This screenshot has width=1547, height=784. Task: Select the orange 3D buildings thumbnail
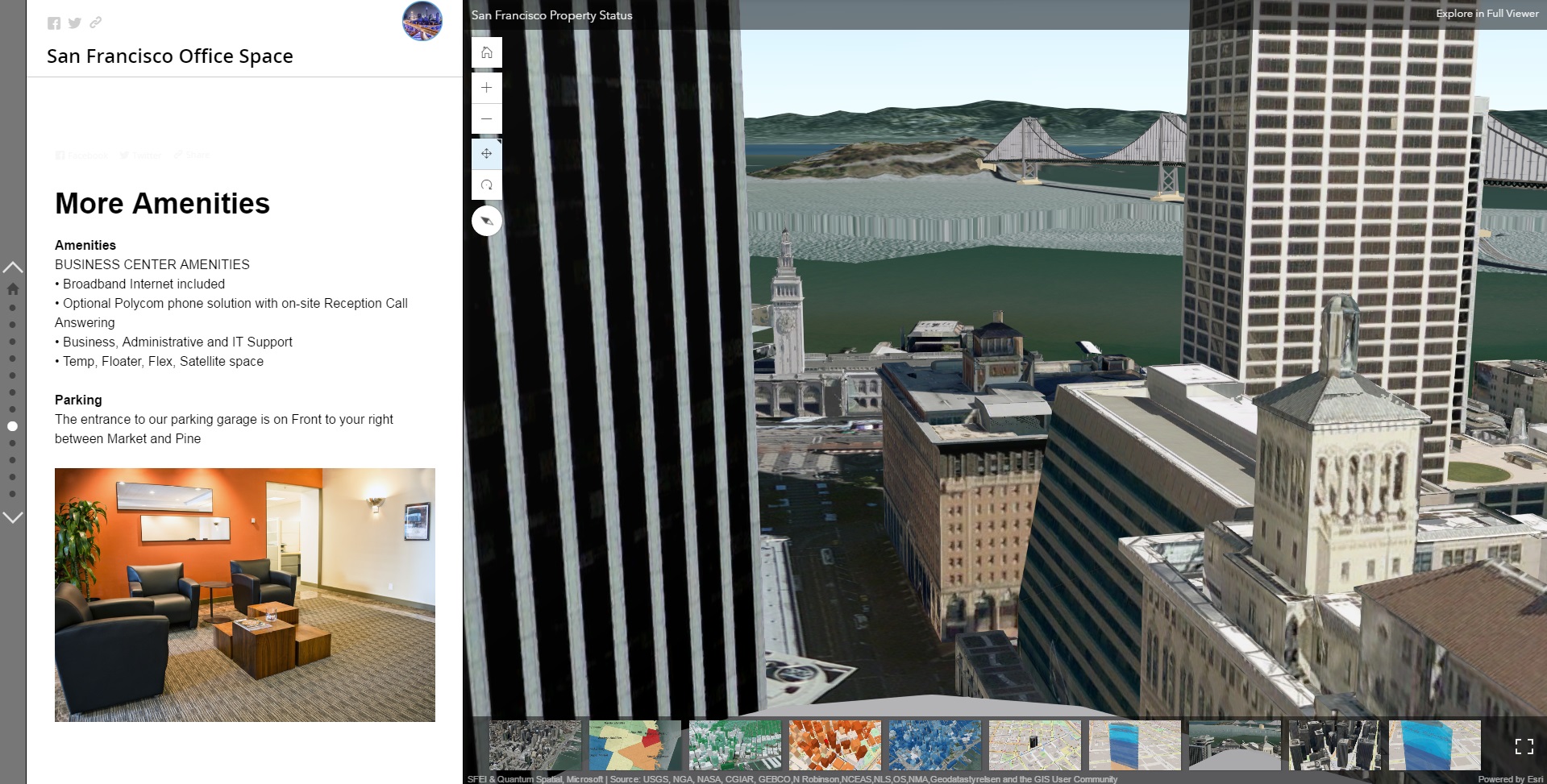pyautogui.click(x=834, y=745)
